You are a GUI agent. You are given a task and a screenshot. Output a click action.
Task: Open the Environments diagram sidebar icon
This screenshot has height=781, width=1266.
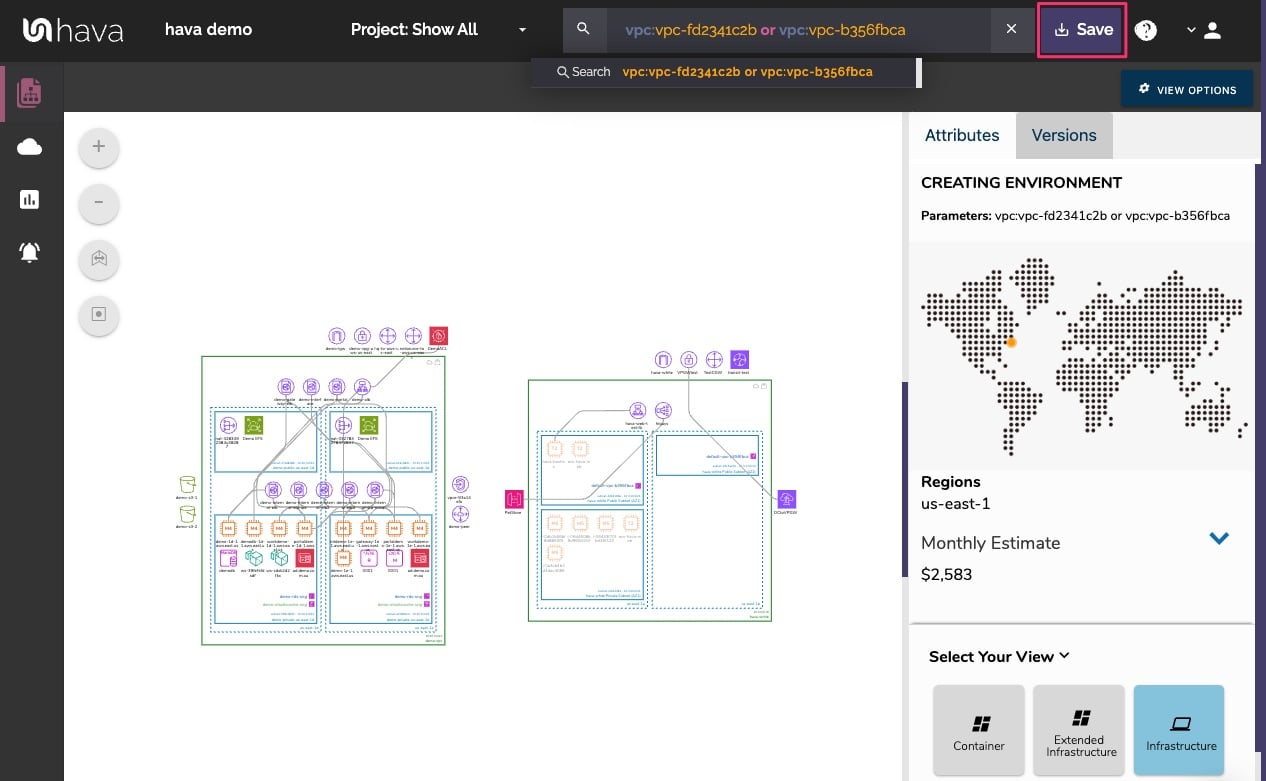30,91
